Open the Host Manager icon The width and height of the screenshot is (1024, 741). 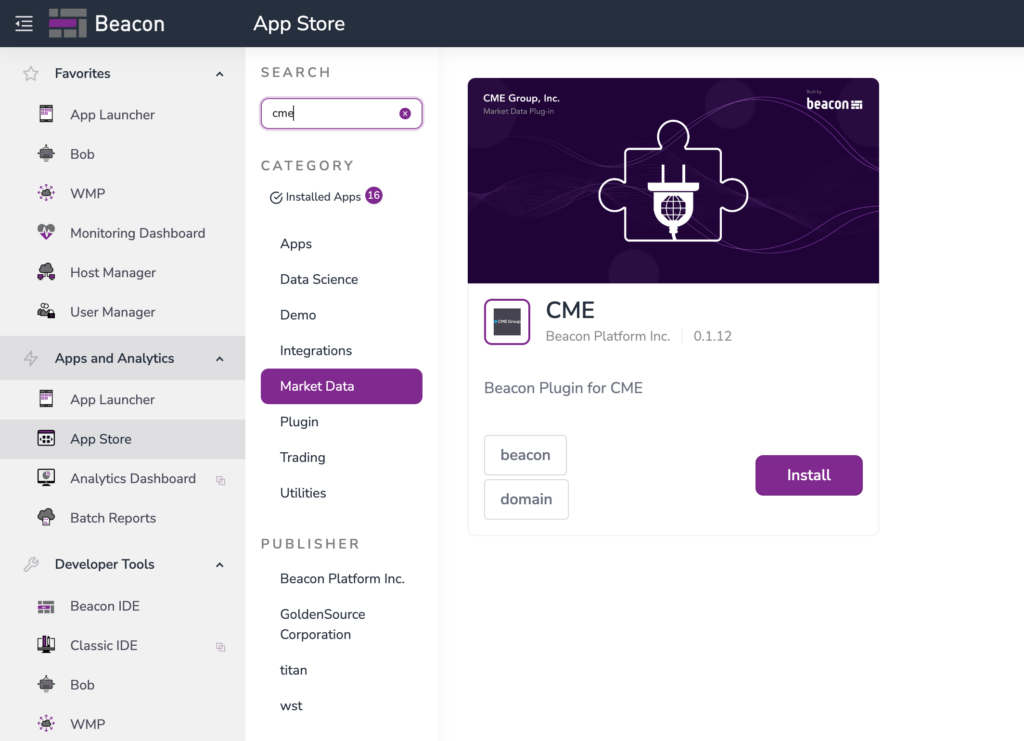coord(46,272)
